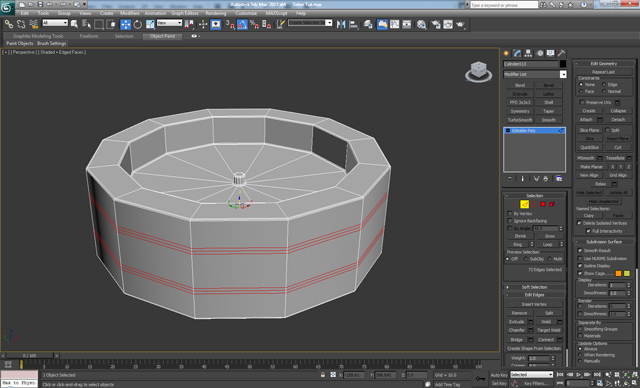
Task: Open the Rendering menu
Action: (x=216, y=13)
